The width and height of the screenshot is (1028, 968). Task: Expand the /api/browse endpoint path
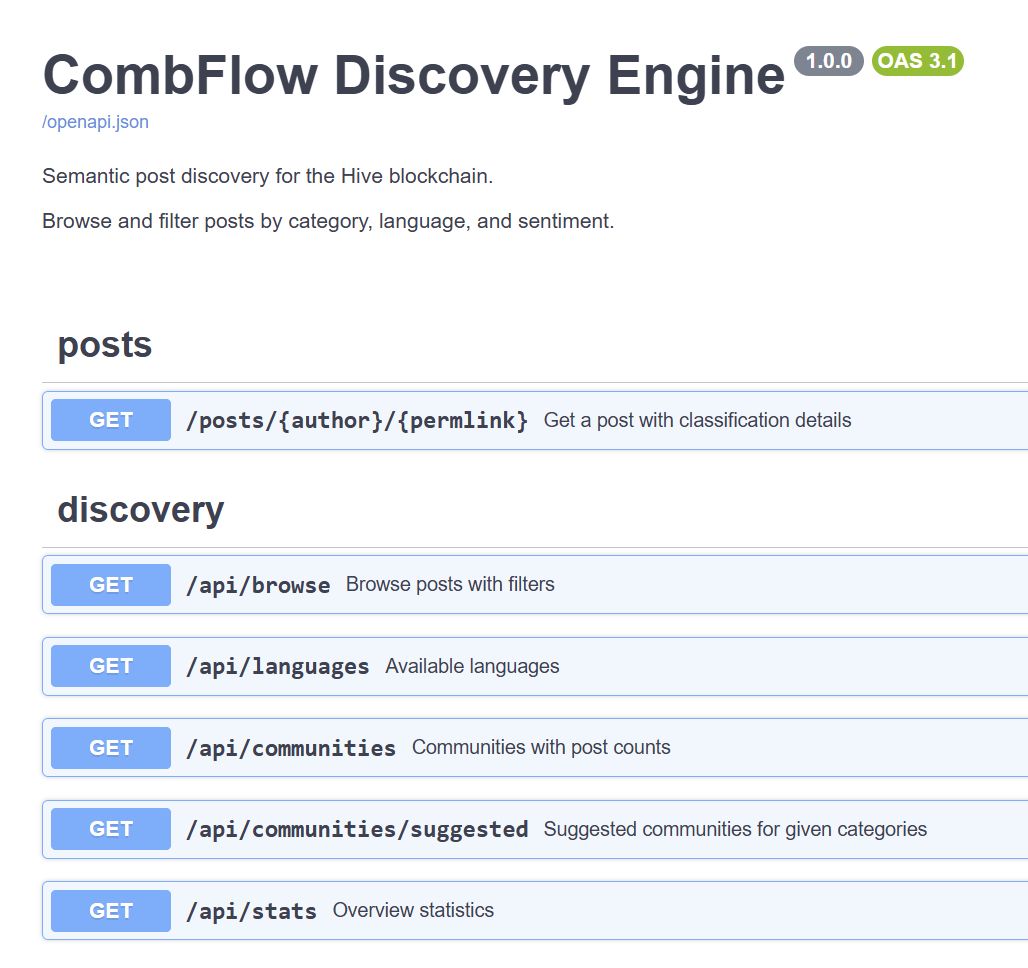click(x=258, y=585)
